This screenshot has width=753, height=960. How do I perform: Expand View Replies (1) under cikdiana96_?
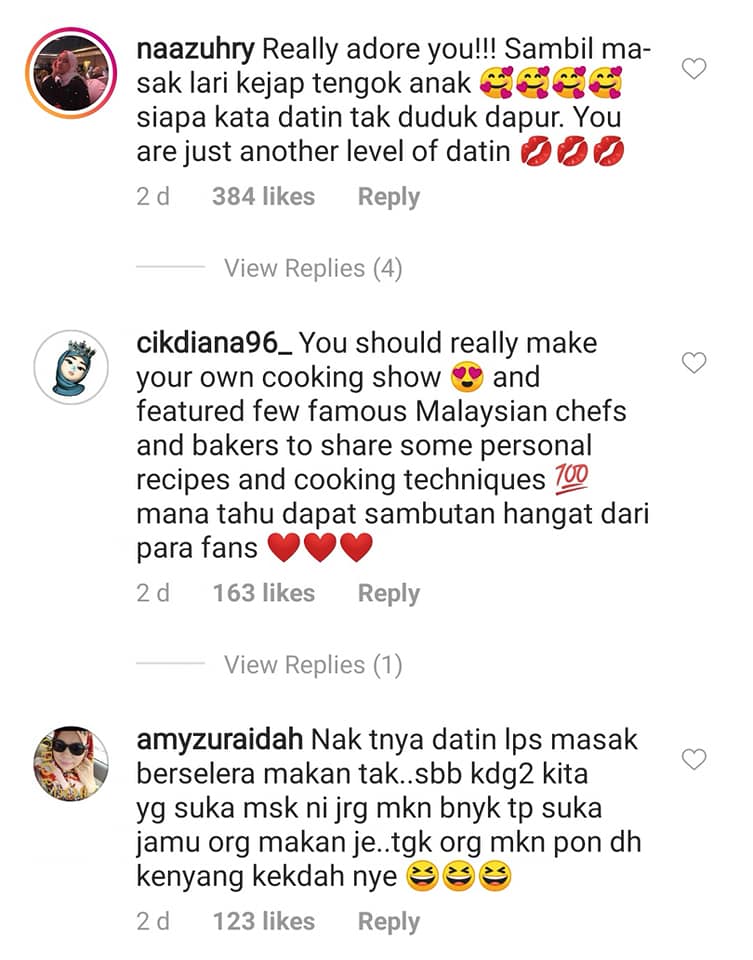[313, 665]
